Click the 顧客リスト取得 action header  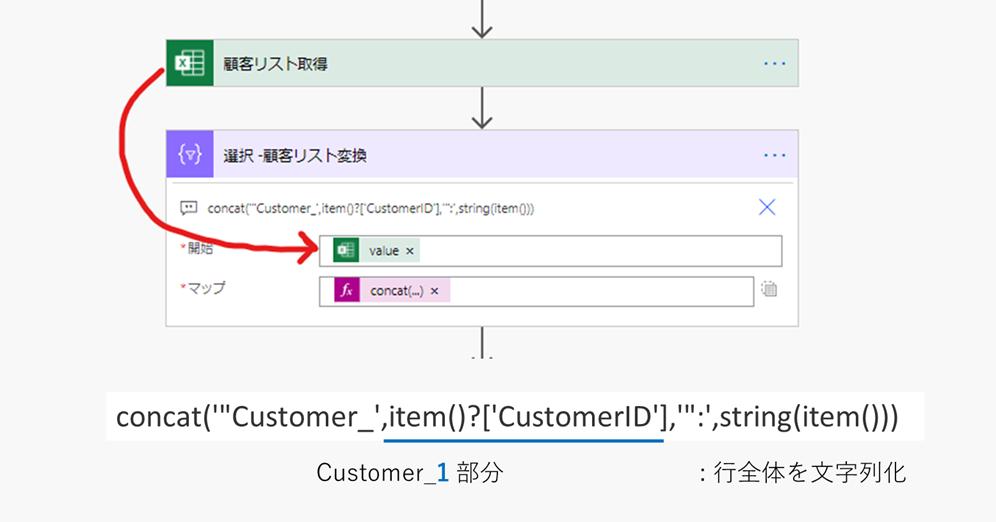(482, 63)
